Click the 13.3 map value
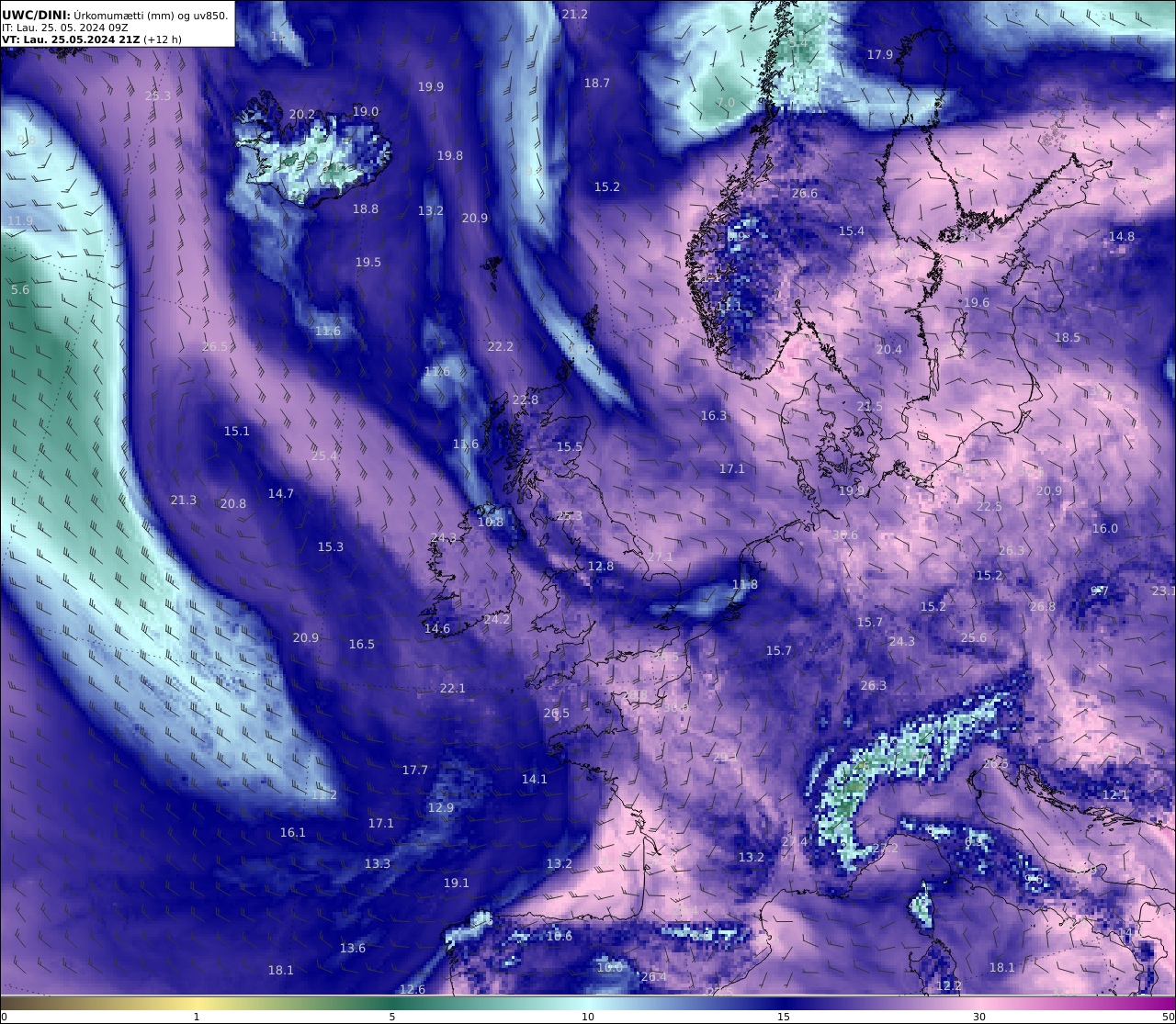Viewport: 1176px width, 1024px height. pyautogui.click(x=378, y=863)
